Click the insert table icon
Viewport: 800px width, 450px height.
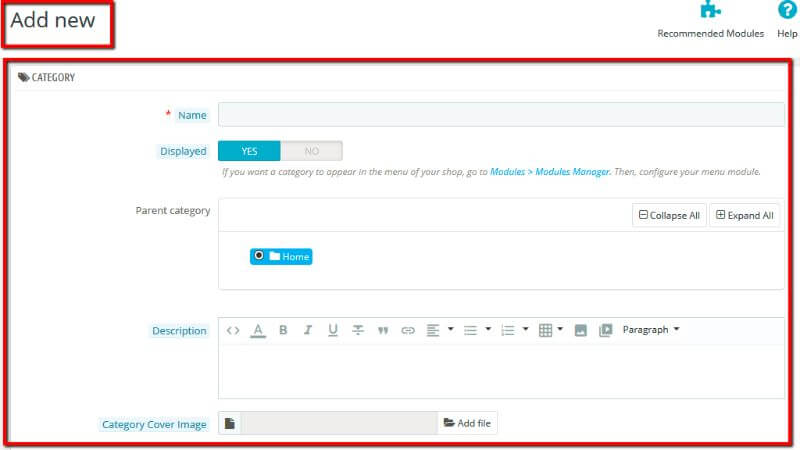pos(545,330)
